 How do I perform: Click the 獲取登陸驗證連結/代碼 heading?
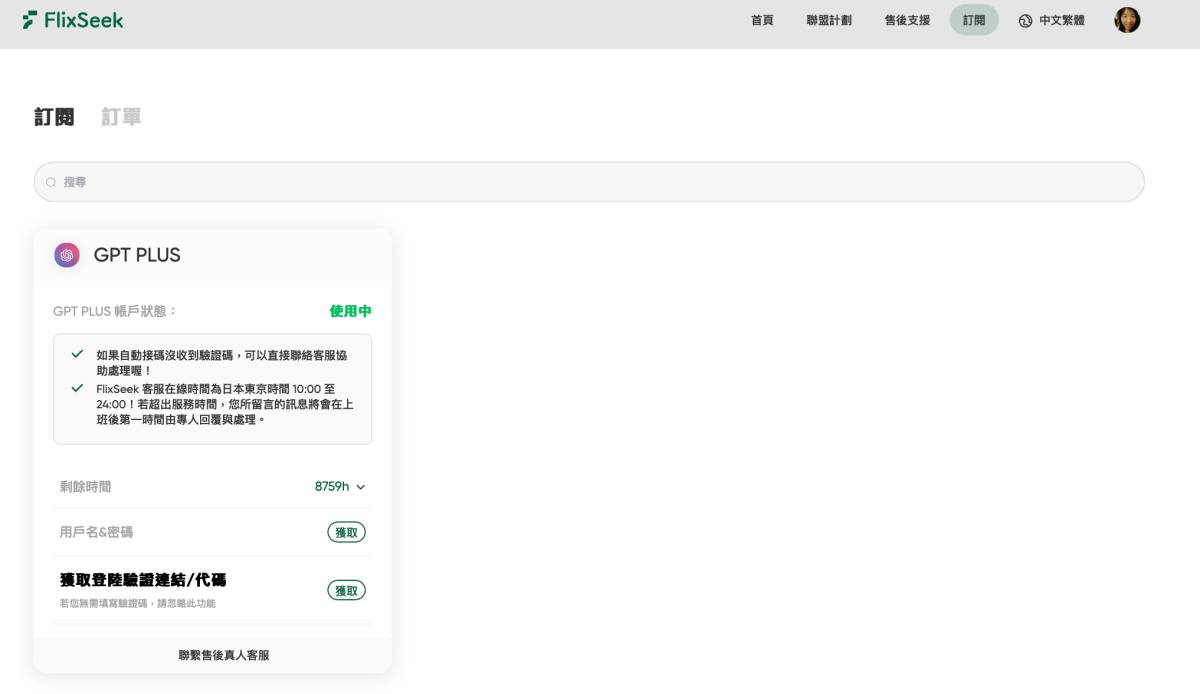coord(143,580)
